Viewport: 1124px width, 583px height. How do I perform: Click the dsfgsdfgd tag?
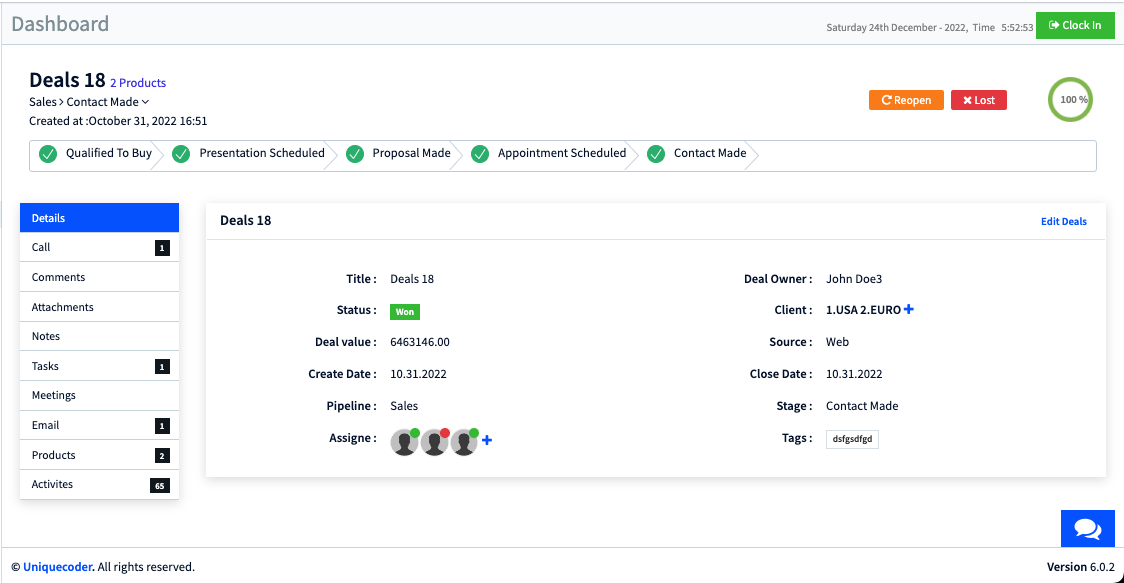(x=852, y=439)
